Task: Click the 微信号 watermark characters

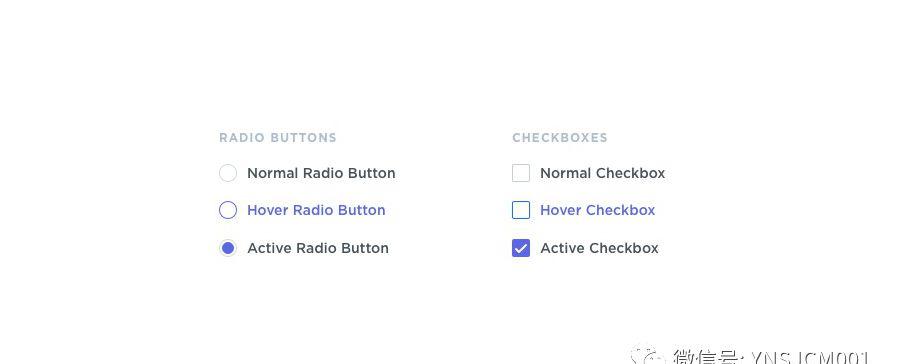Action: tap(708, 357)
